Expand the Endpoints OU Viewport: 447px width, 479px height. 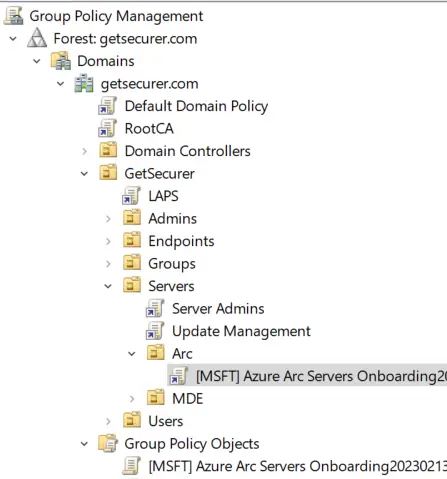click(x=108, y=241)
